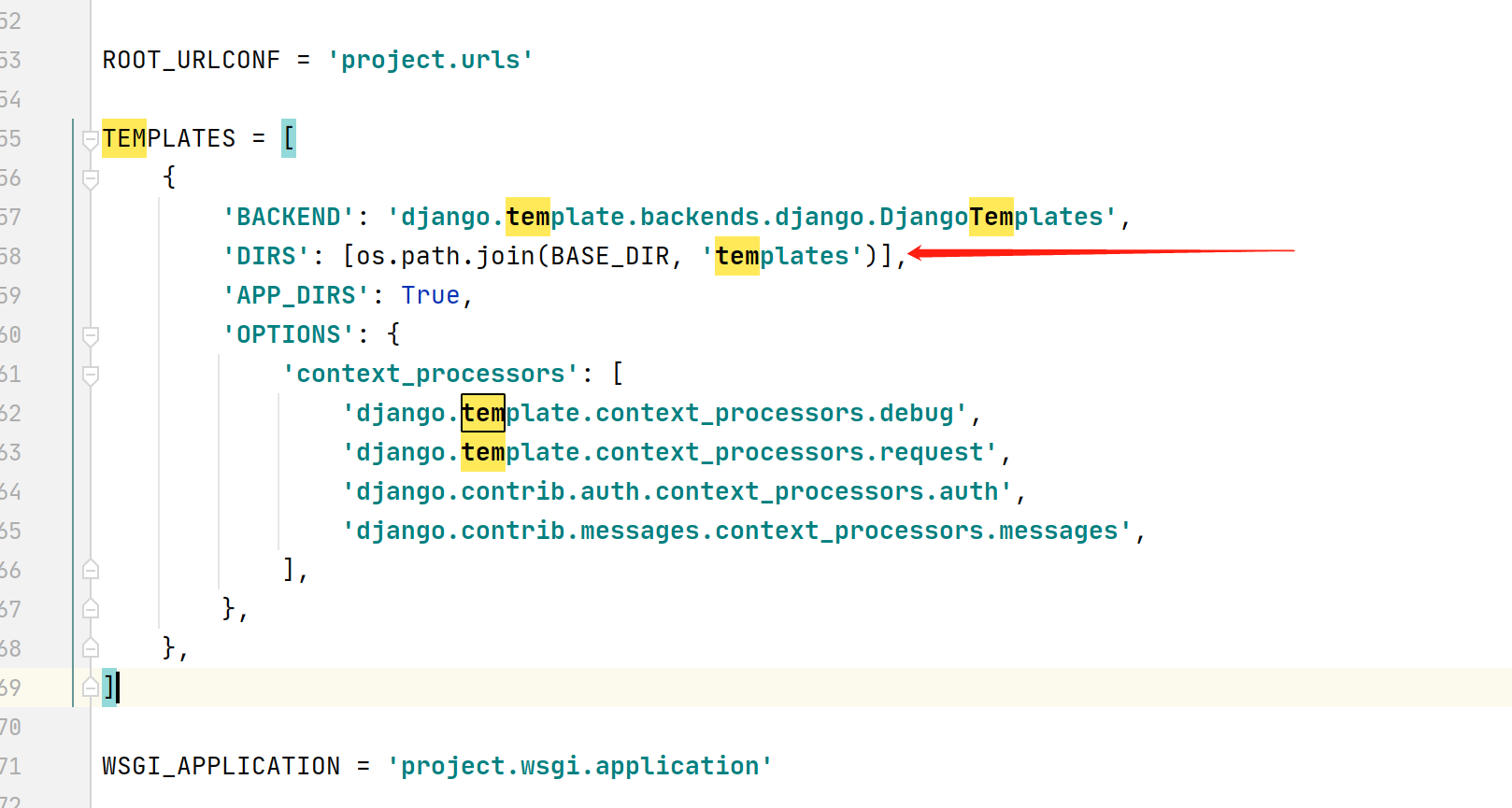Click the 'templates' string on line 58
Image resolution: width=1512 pixels, height=808 pixels.
pos(782,256)
